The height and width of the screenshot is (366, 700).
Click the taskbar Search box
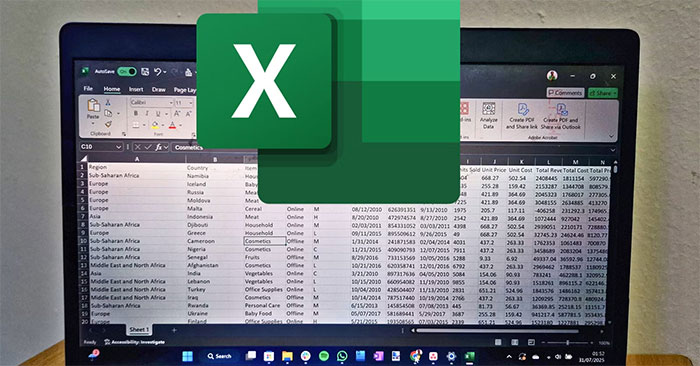click(x=220, y=356)
